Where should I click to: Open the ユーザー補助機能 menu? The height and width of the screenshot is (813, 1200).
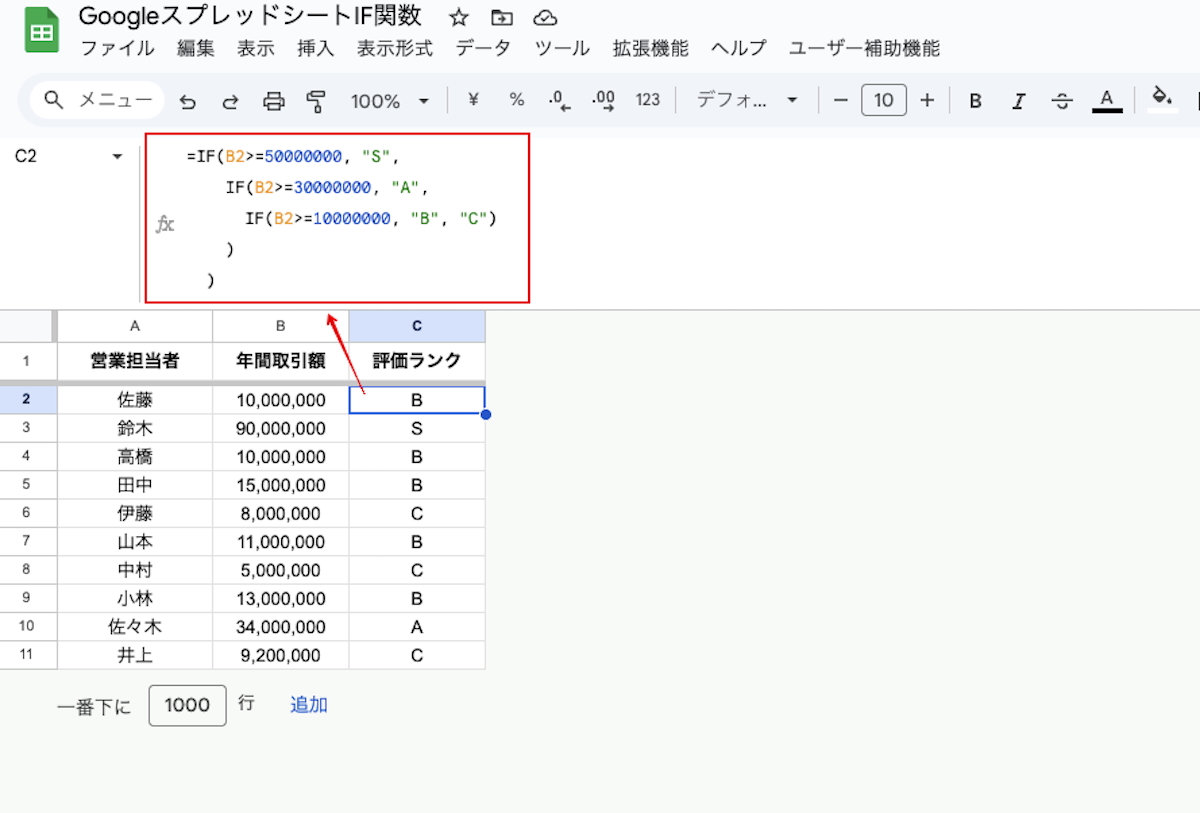(864, 48)
